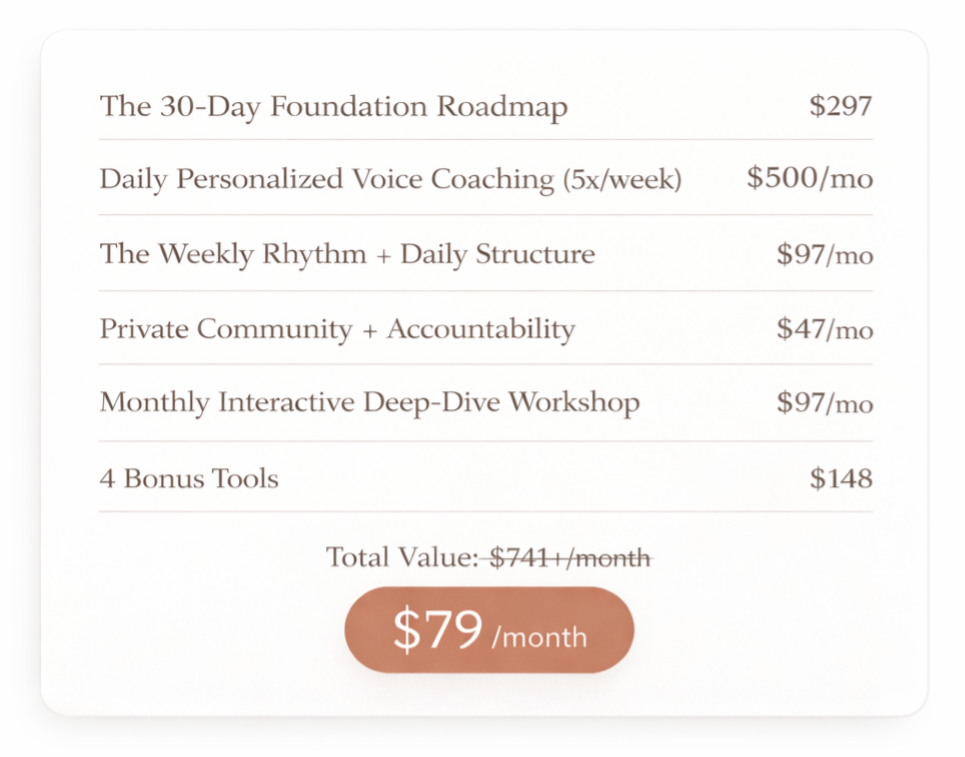Viewport: 965px width, 757px height.
Task: Click the Deep-Dive Workshop $97/mo price
Action: point(824,403)
